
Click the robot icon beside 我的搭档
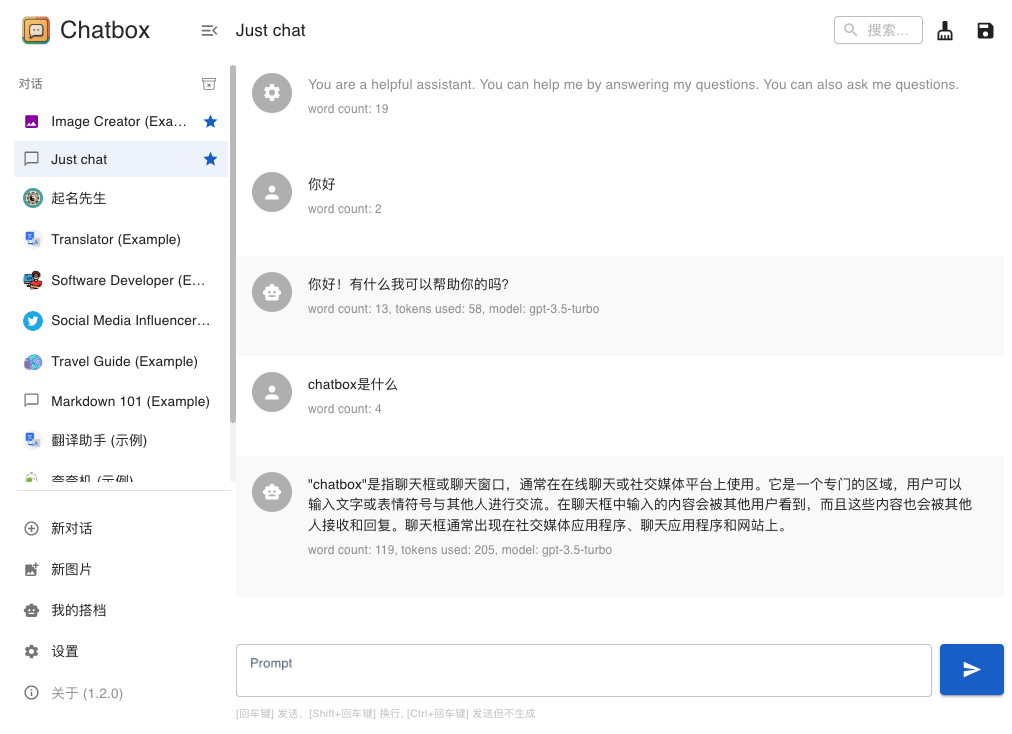[x=32, y=610]
